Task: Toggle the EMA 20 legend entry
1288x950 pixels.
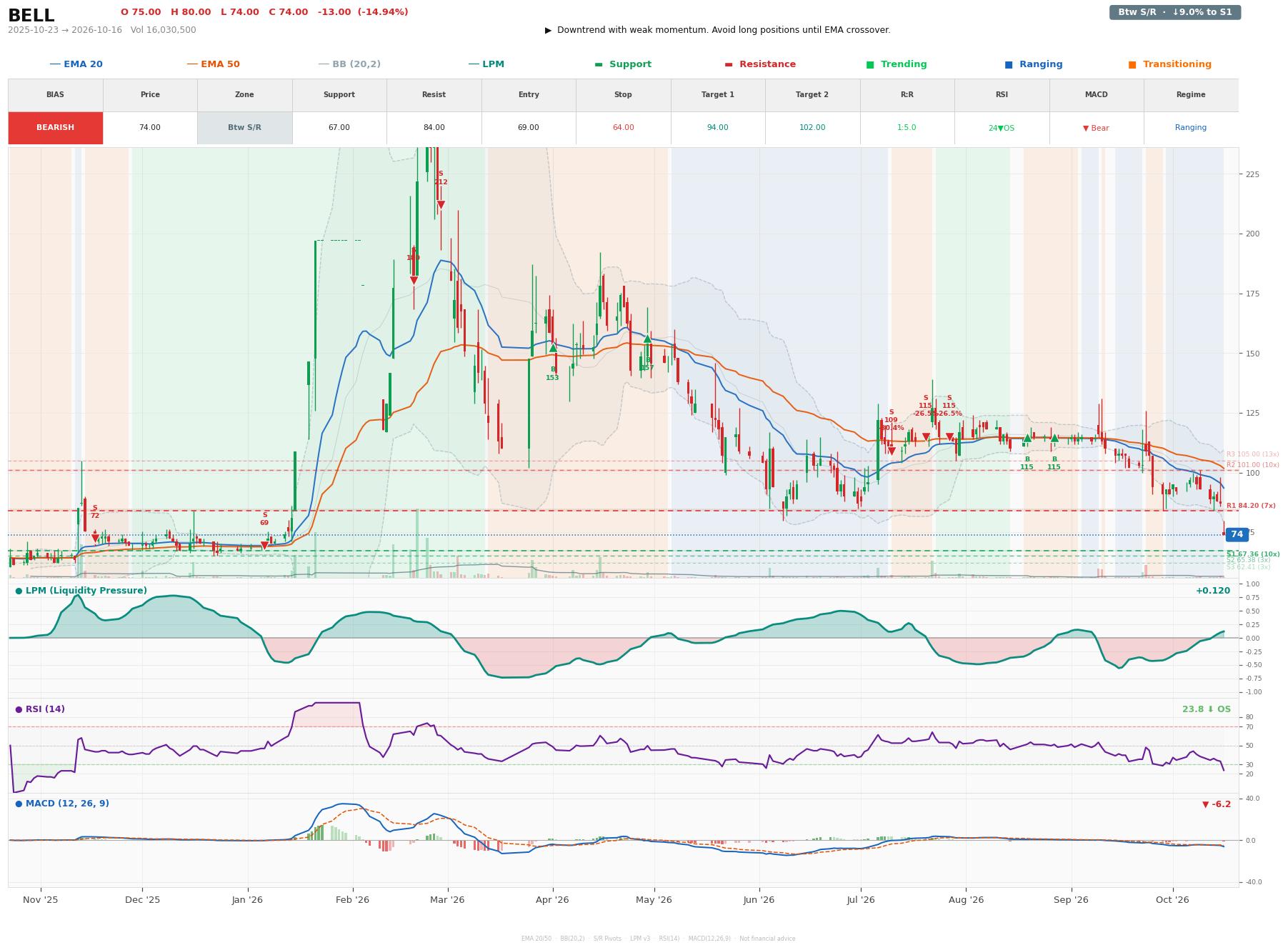Action: tap(76, 64)
